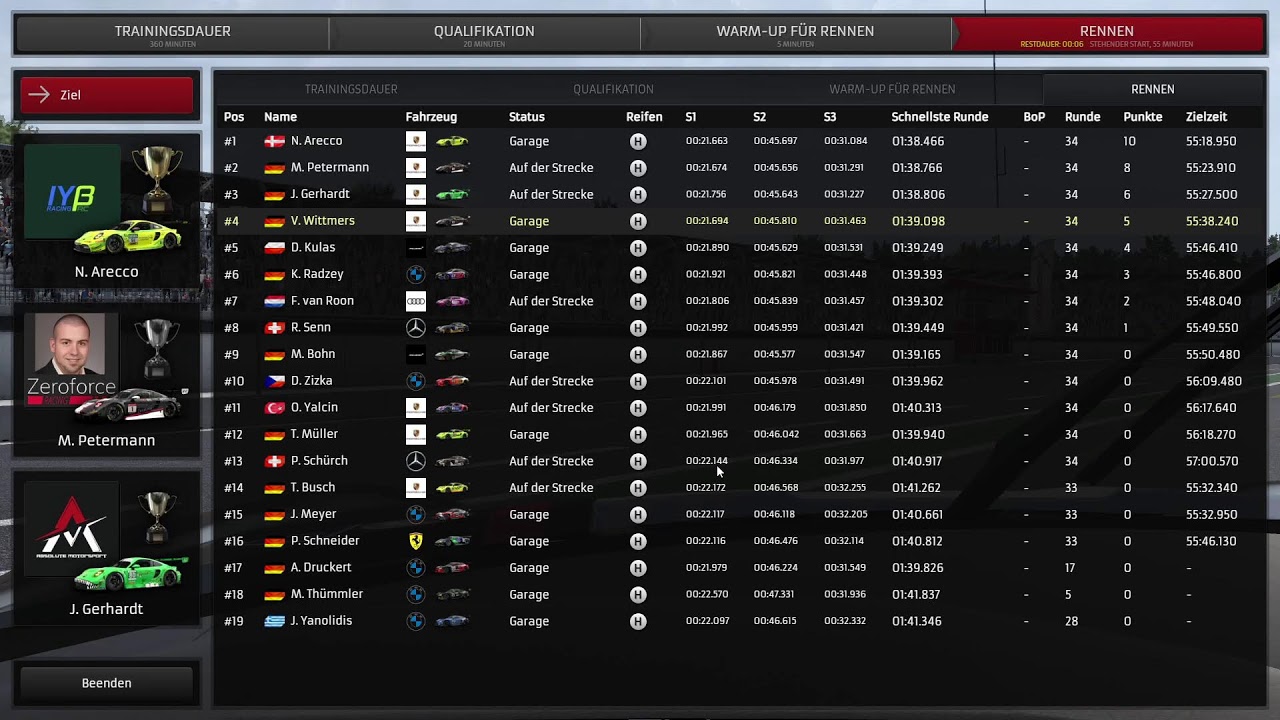Select the driver name N. Arecco in table
The height and width of the screenshot is (720, 1280).
316,141
